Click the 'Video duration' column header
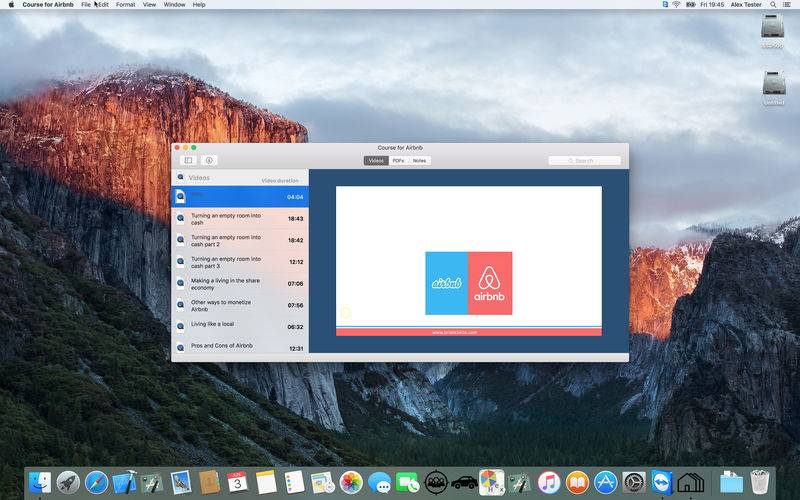The height and width of the screenshot is (500, 800). click(x=280, y=181)
